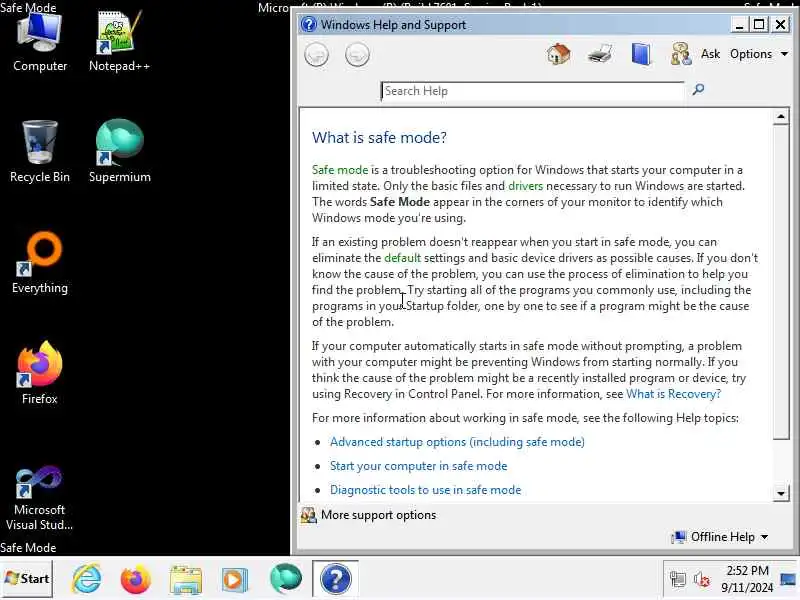Click Windows Help and Support taskbar button
The image size is (800, 600).
pos(335,579)
